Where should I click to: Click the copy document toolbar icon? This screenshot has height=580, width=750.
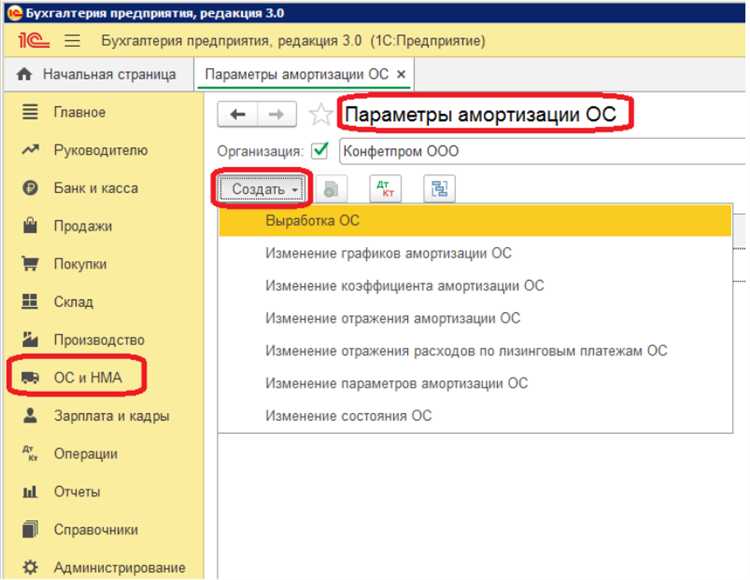pos(331,189)
